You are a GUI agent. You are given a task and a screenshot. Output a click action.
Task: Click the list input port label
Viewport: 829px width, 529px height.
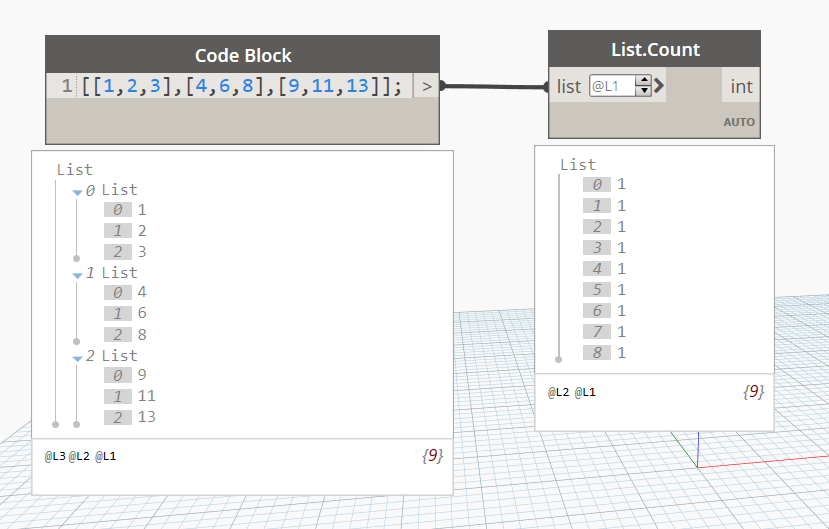568,86
